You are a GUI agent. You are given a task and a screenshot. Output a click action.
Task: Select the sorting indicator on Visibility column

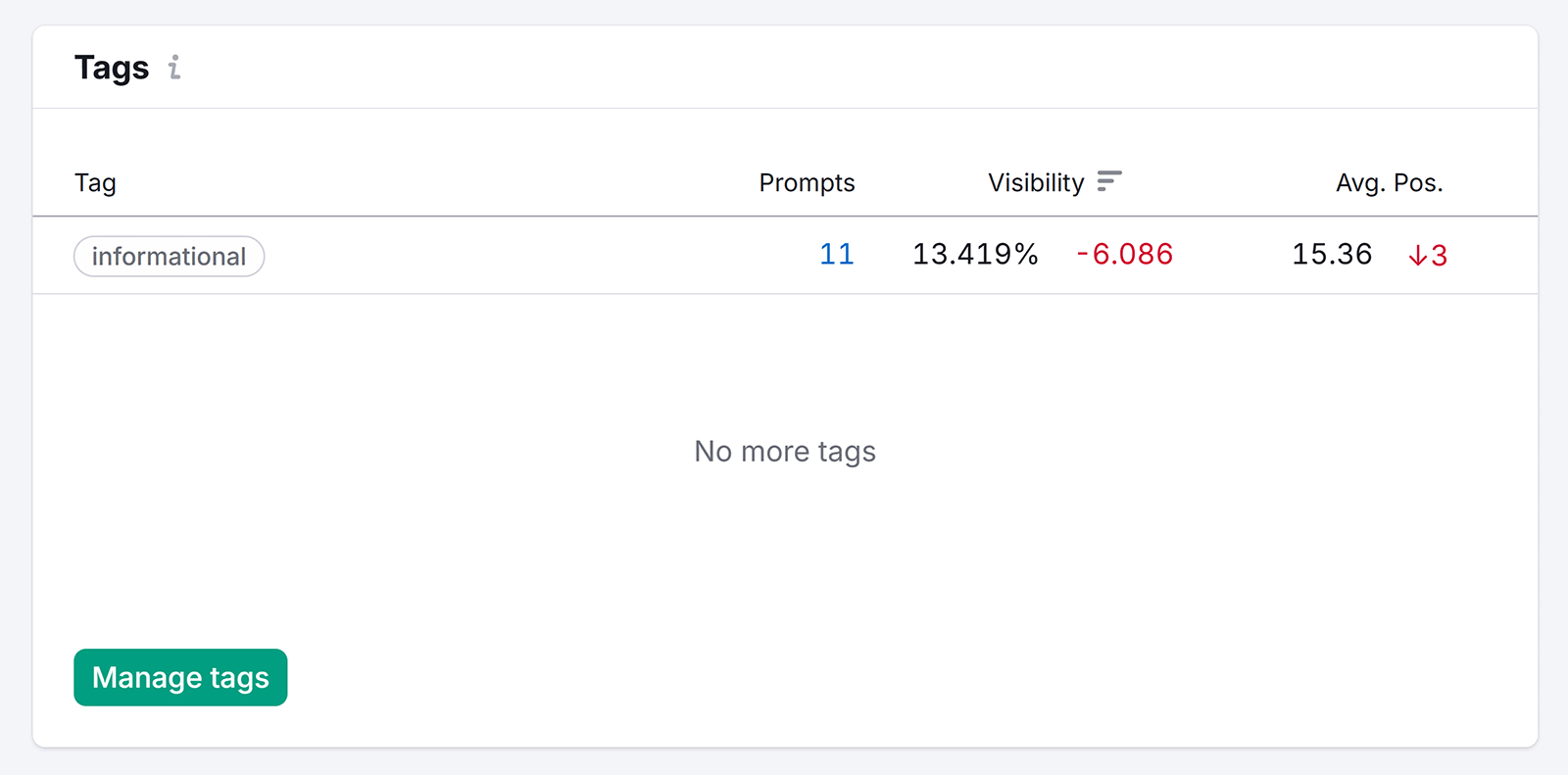click(1110, 182)
